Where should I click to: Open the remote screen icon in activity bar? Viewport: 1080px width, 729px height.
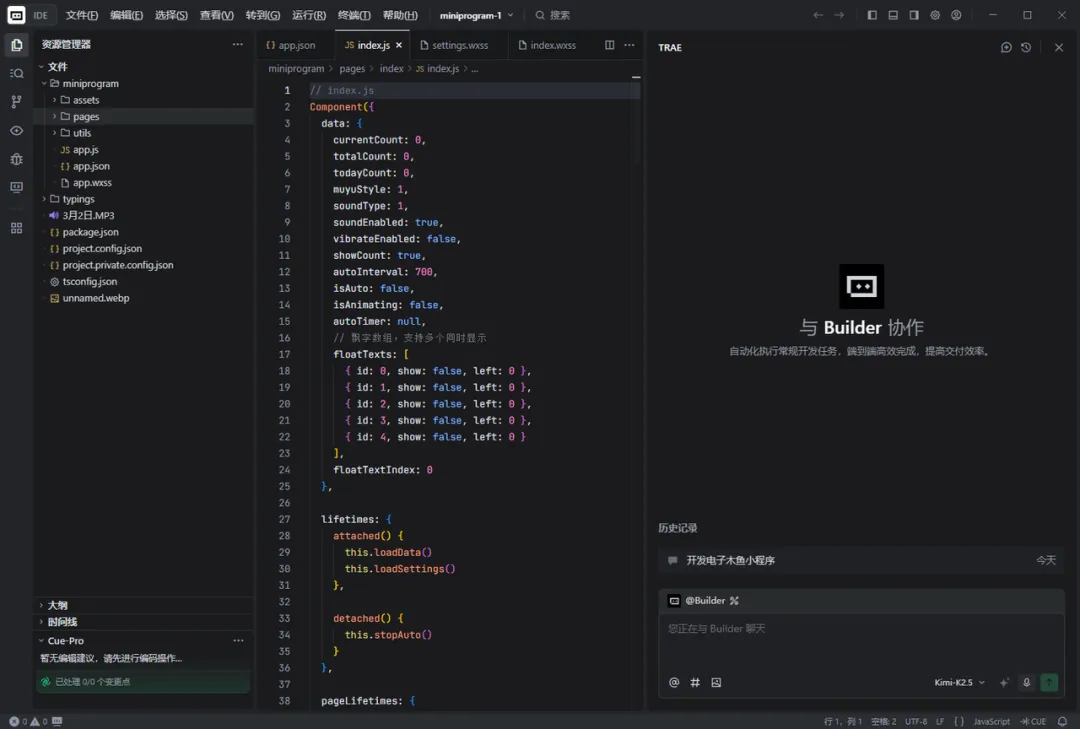coord(17,187)
